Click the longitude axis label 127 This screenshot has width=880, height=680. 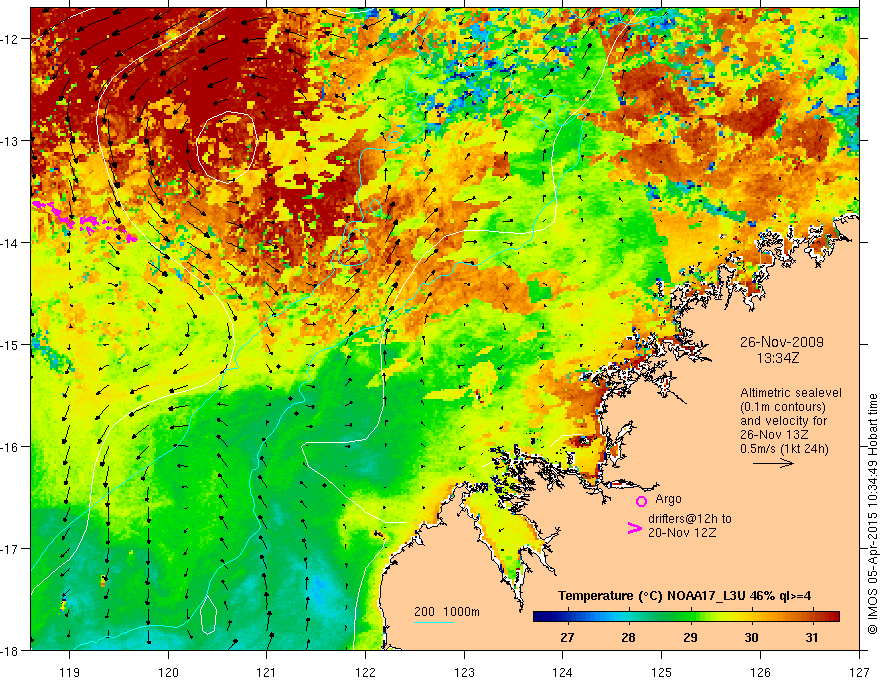859,672
